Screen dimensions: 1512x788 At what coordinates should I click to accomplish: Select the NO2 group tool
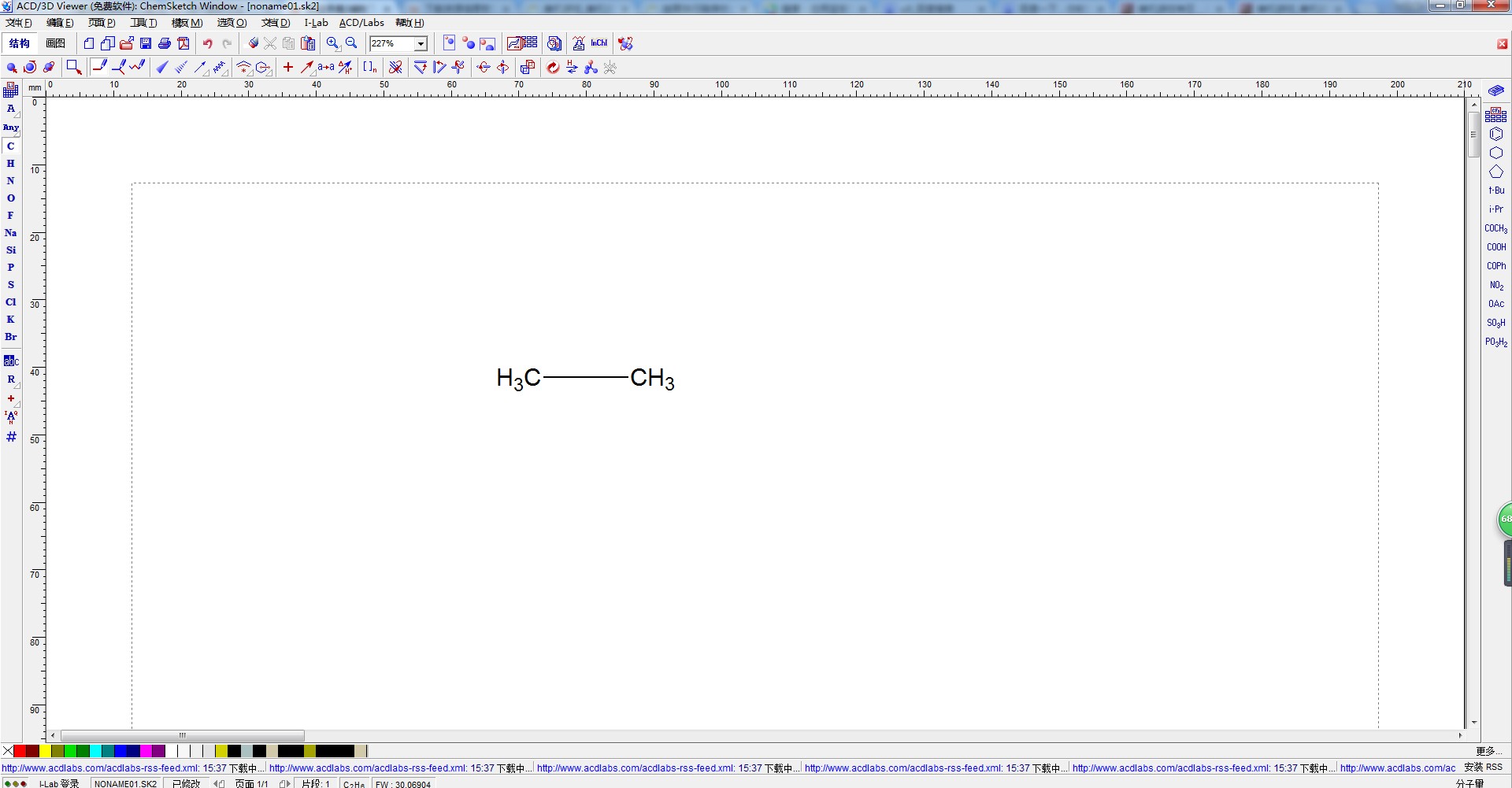tap(1495, 284)
